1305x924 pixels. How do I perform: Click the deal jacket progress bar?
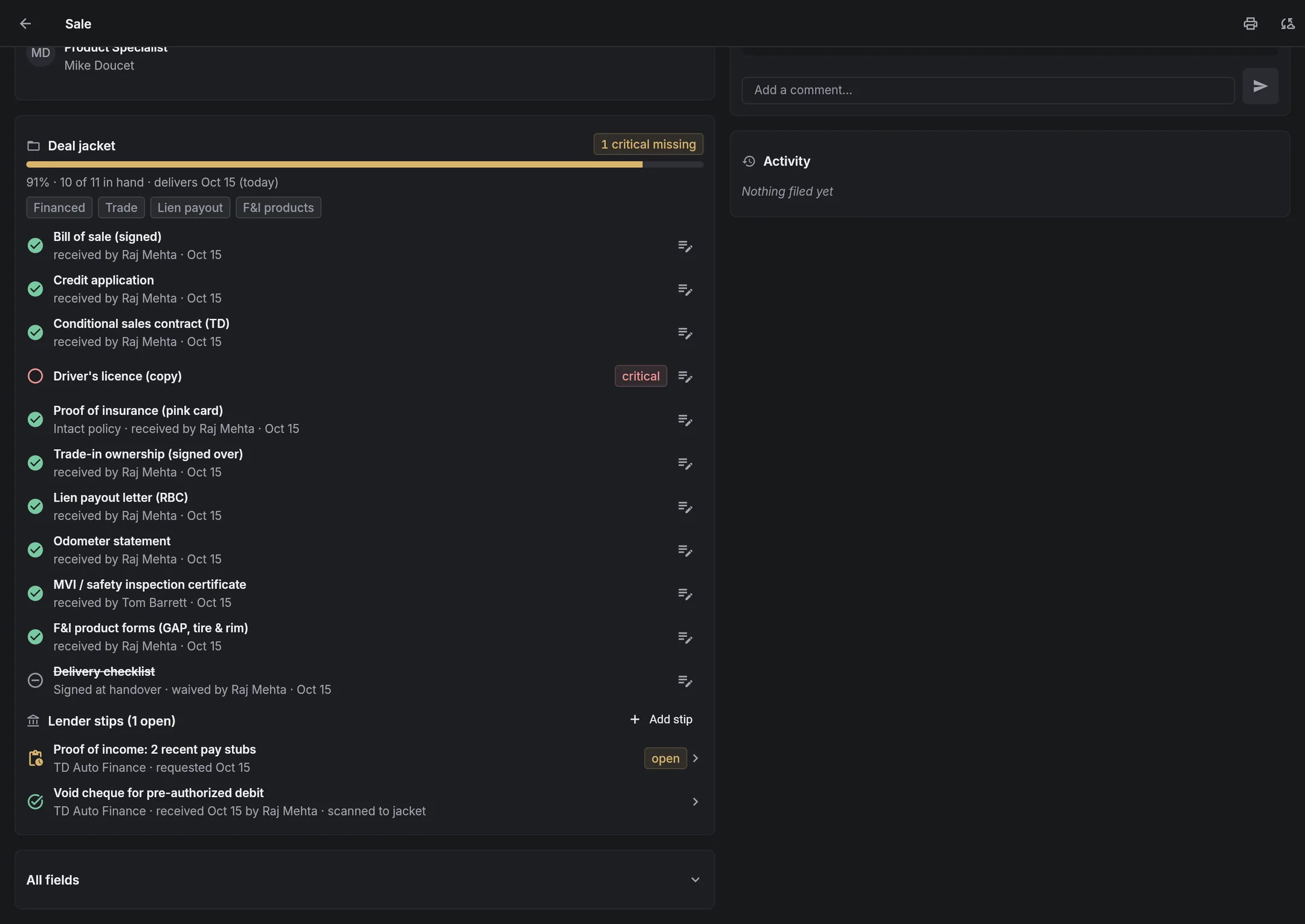click(364, 164)
